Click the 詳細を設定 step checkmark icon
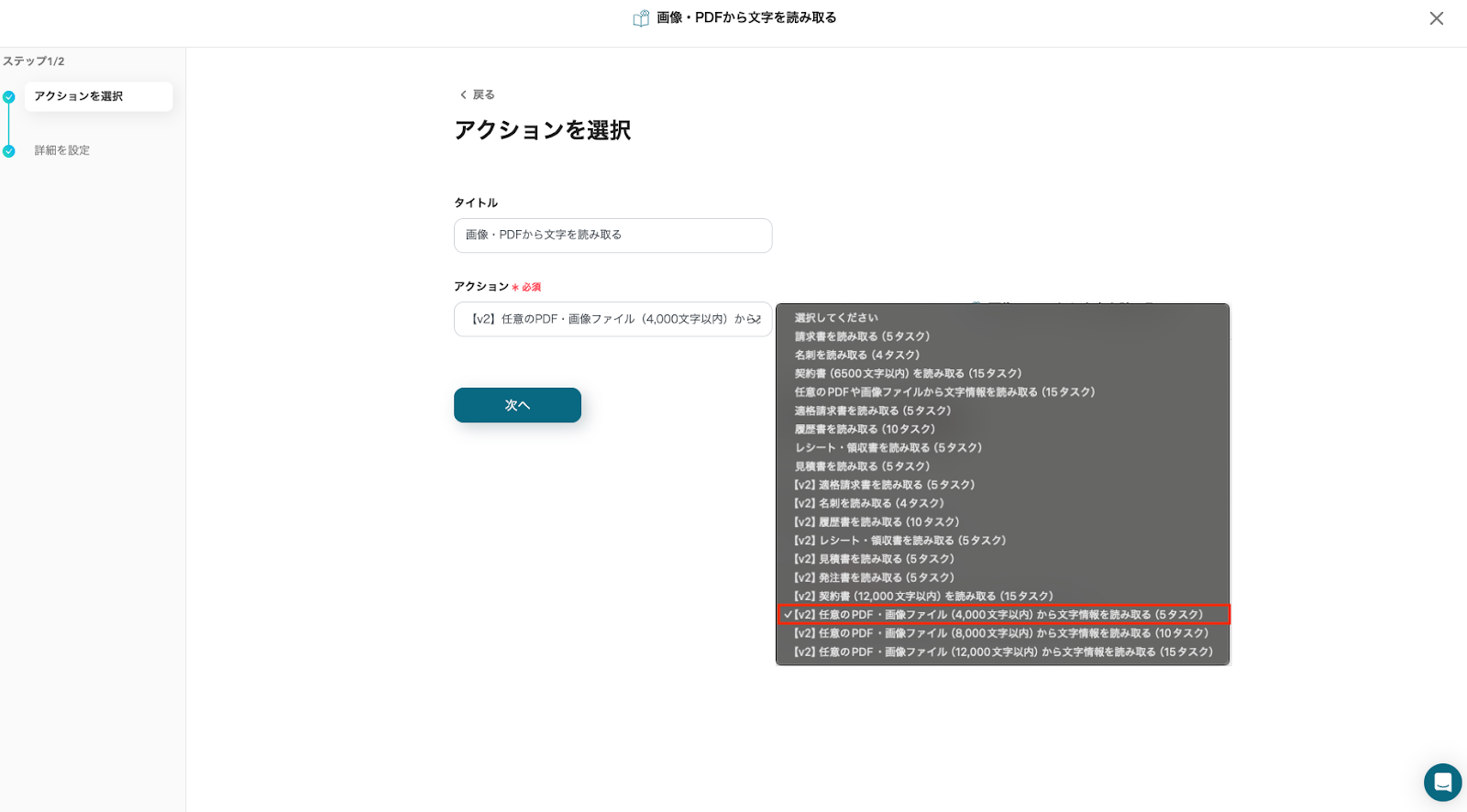The width and height of the screenshot is (1467, 812). point(9,151)
